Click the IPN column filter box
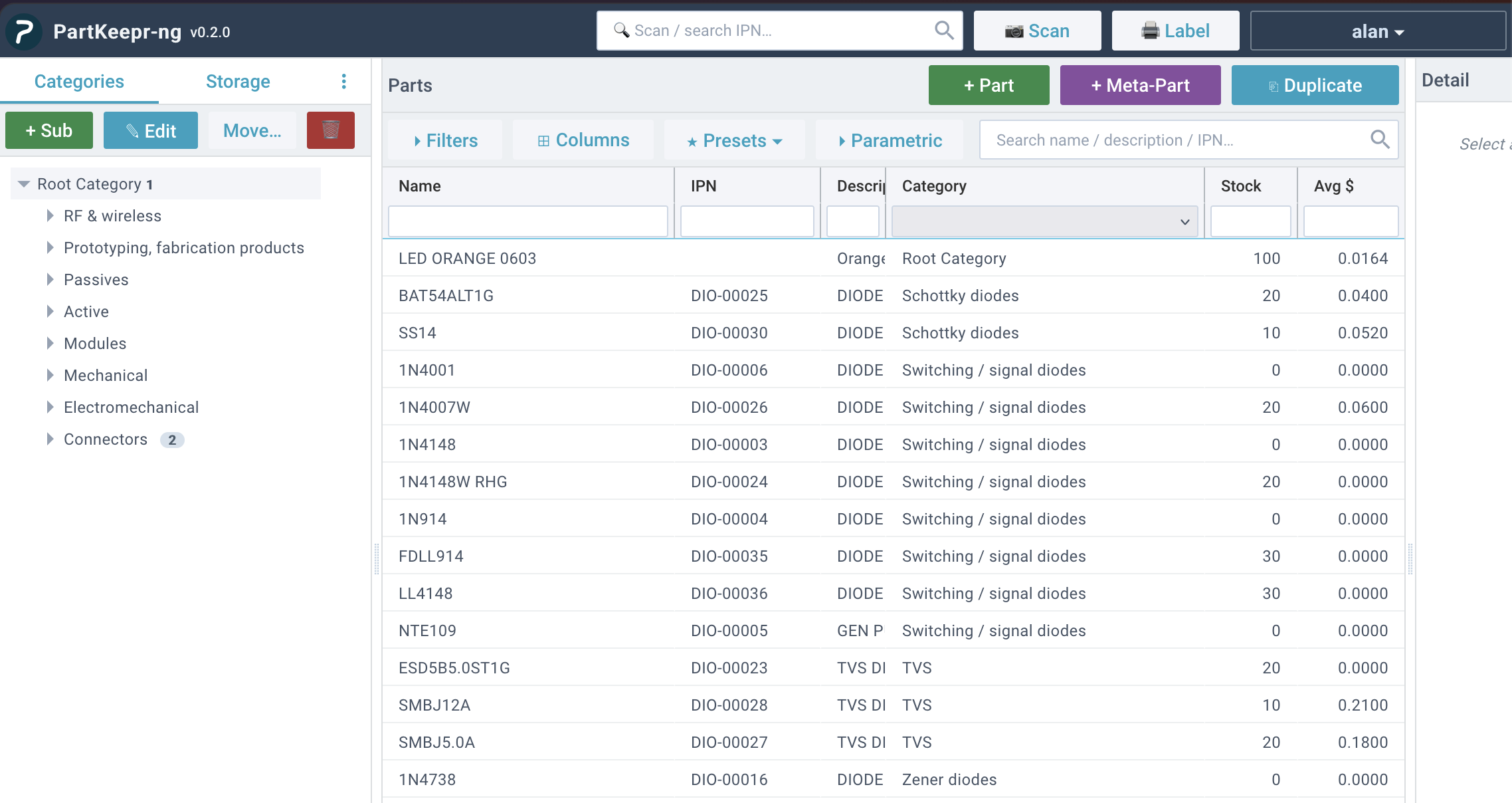 747,221
